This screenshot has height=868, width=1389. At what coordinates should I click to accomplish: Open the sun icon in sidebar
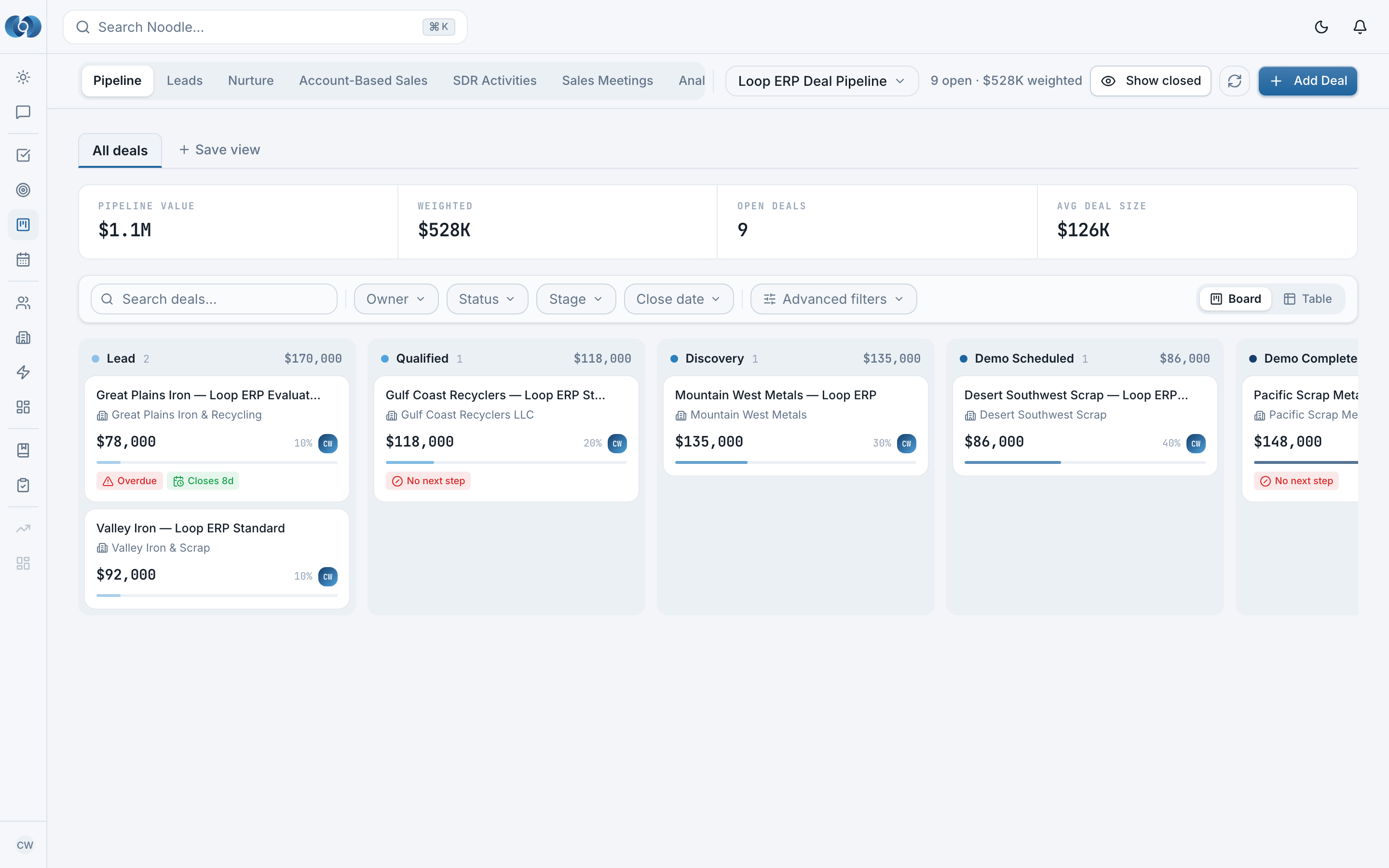(23, 77)
